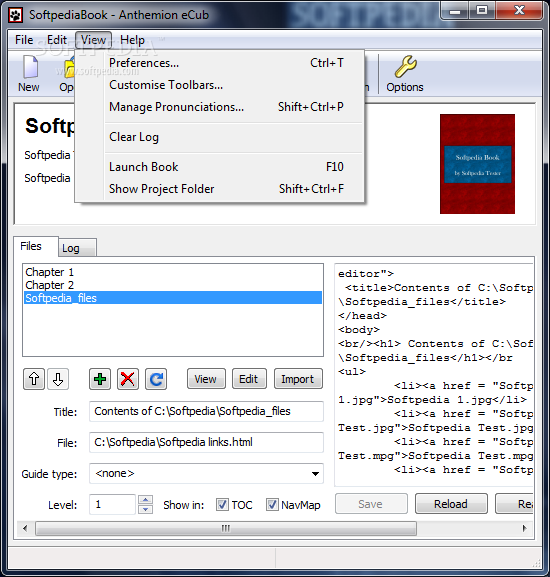Decrease Level with down spinner arrow

pyautogui.click(x=146, y=509)
